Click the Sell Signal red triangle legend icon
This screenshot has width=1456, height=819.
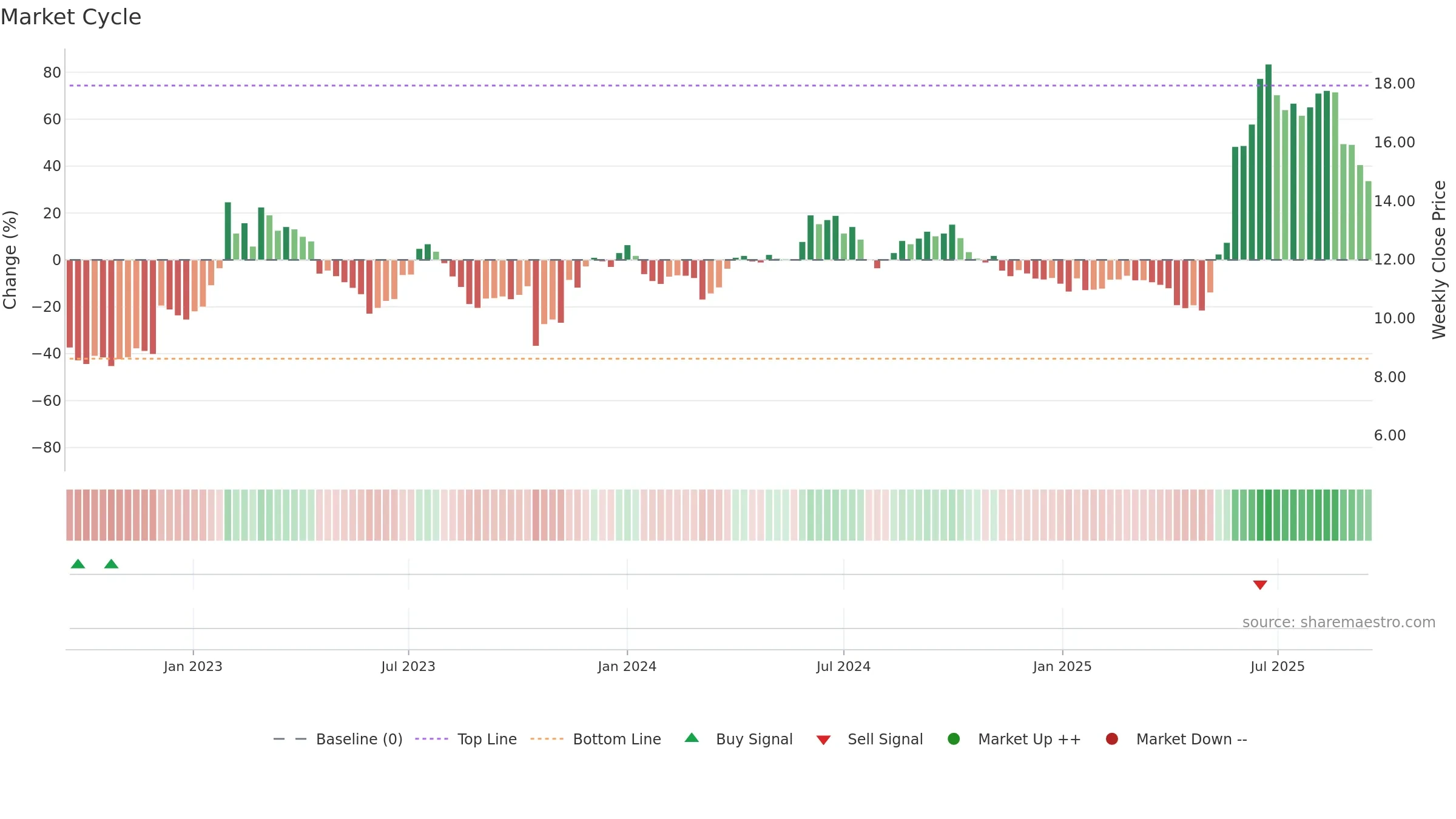click(823, 740)
